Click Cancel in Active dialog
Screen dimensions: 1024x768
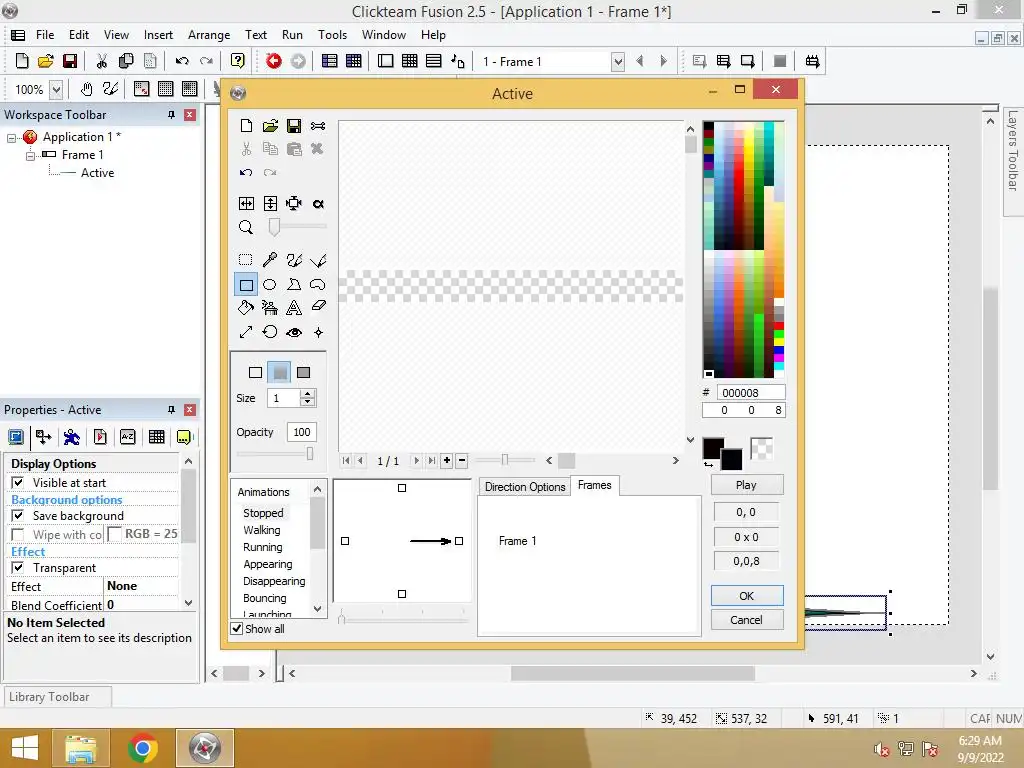click(746, 620)
